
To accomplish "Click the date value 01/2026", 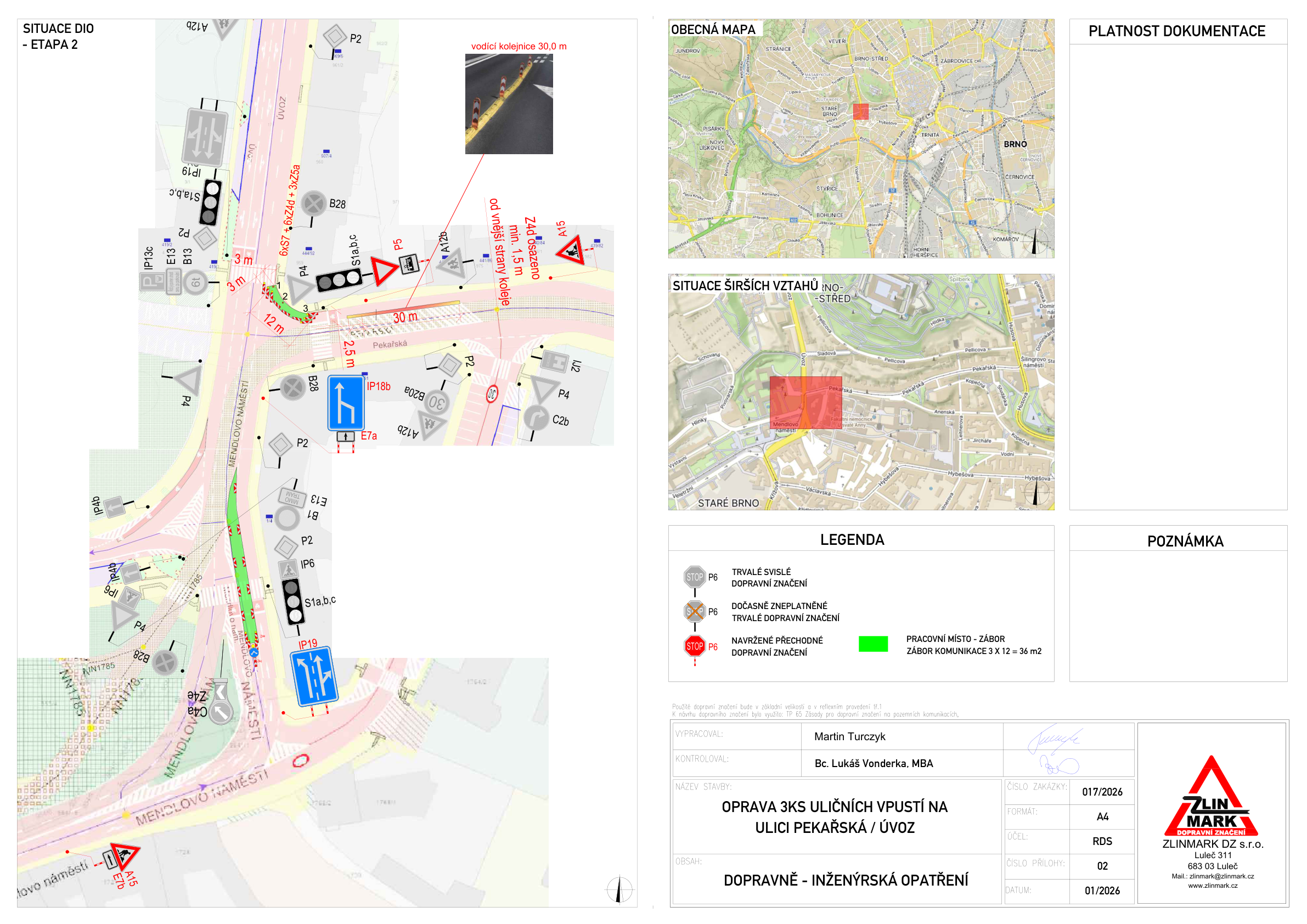I will 1102,891.
